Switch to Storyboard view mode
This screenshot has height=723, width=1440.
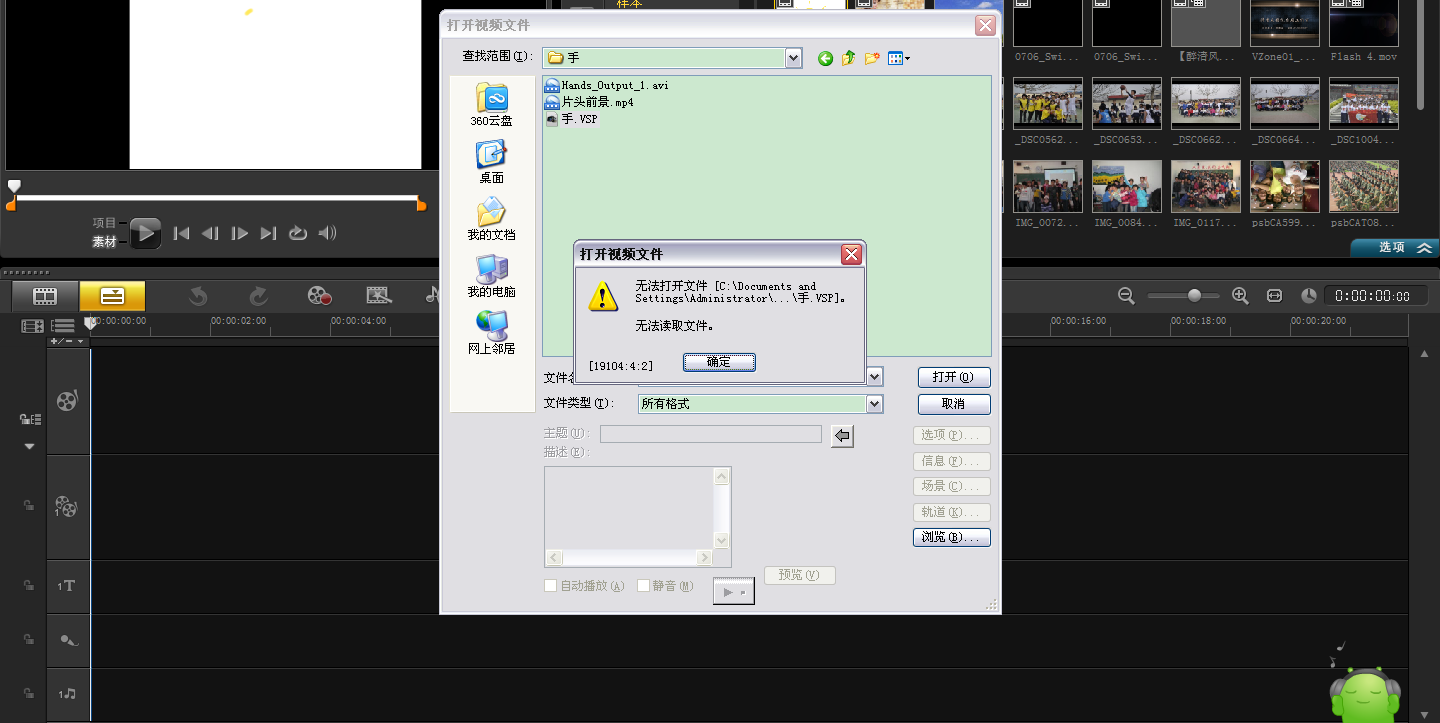(44, 295)
